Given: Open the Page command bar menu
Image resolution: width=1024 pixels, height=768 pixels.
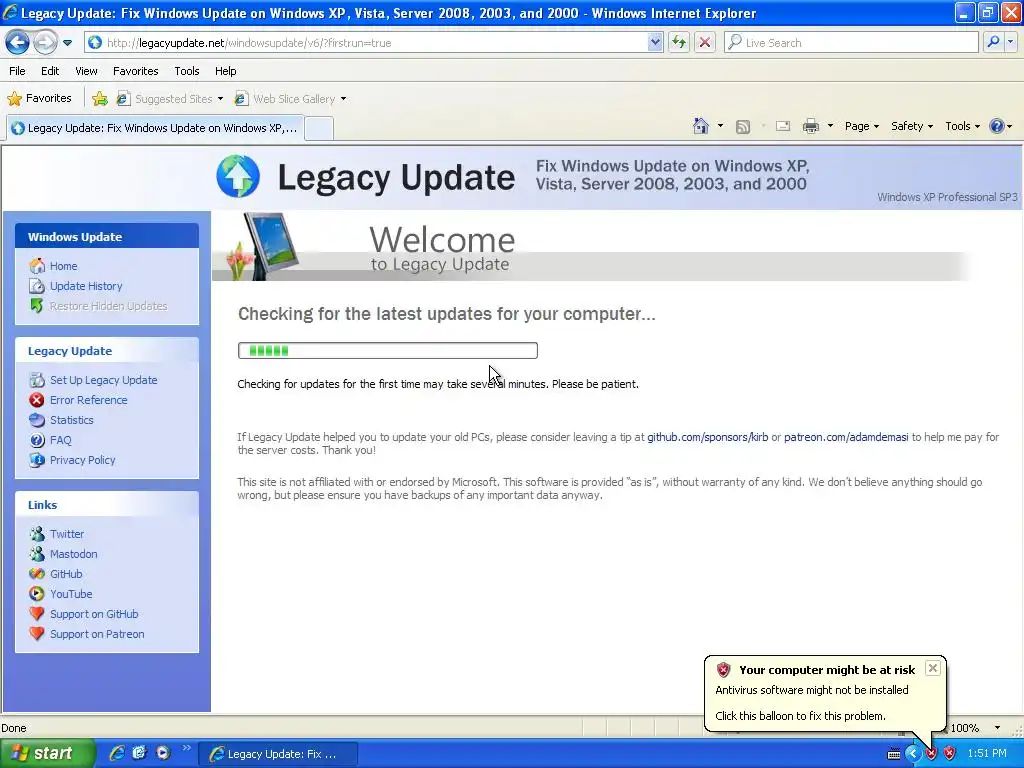Looking at the screenshot, I should pyautogui.click(x=861, y=126).
